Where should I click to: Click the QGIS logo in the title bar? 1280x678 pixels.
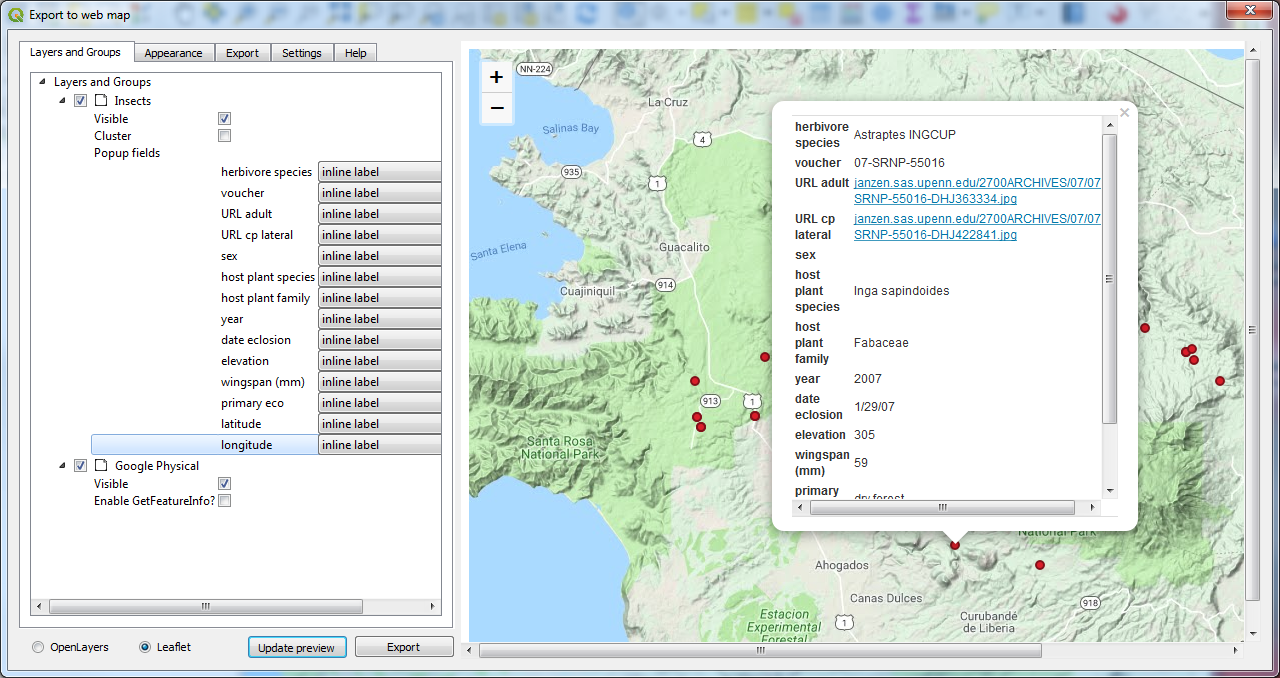[x=15, y=15]
